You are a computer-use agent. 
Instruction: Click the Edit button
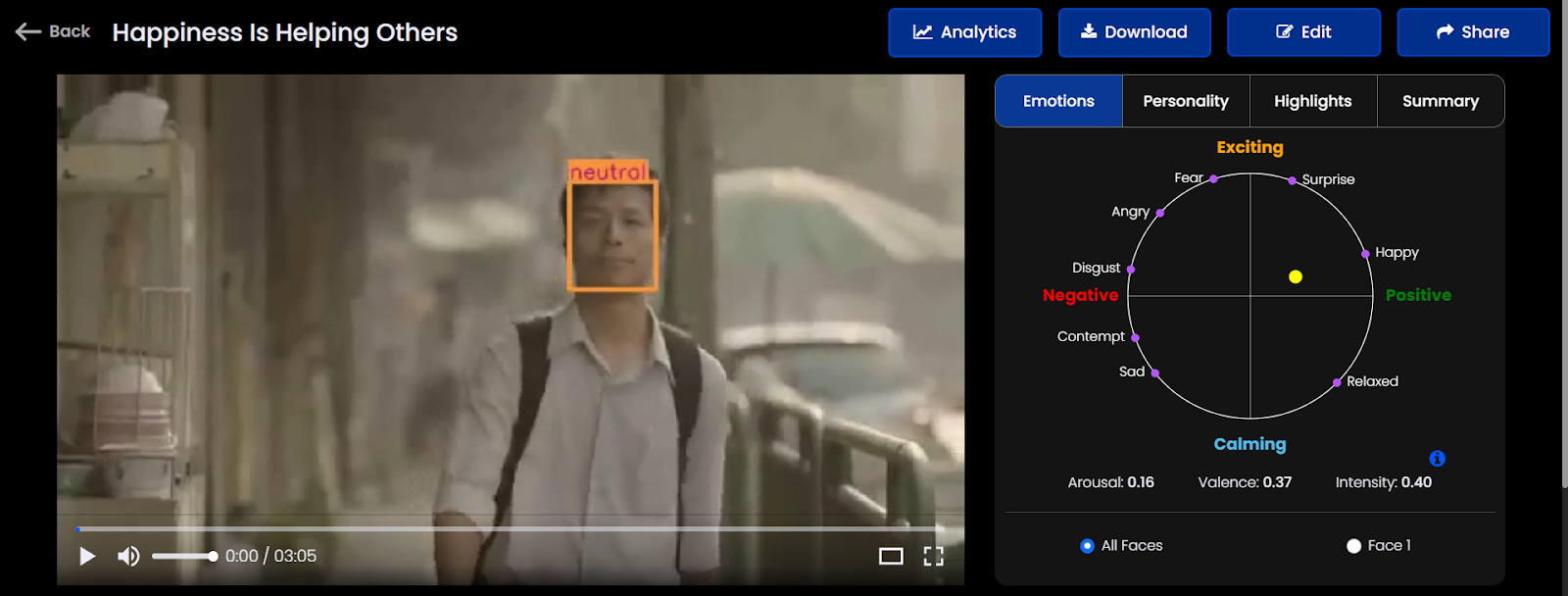click(1303, 32)
